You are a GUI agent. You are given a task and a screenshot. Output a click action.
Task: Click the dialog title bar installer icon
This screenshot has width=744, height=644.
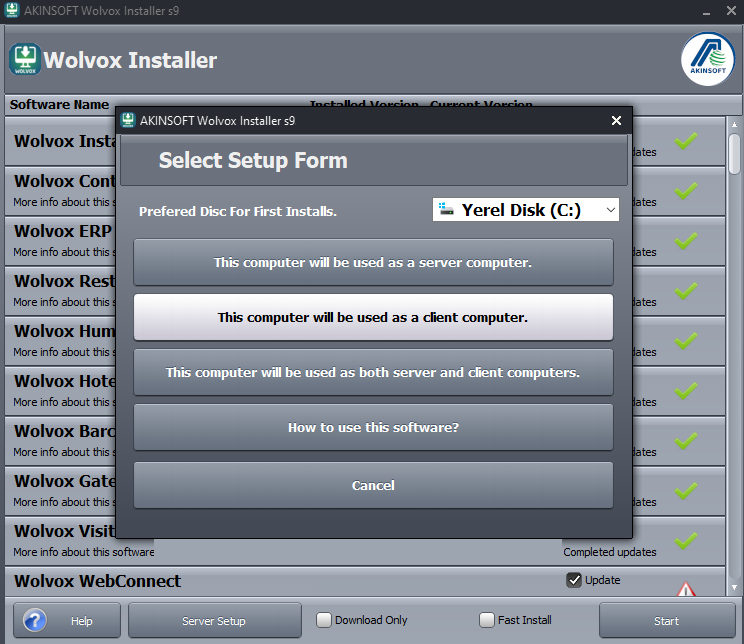[x=128, y=120]
